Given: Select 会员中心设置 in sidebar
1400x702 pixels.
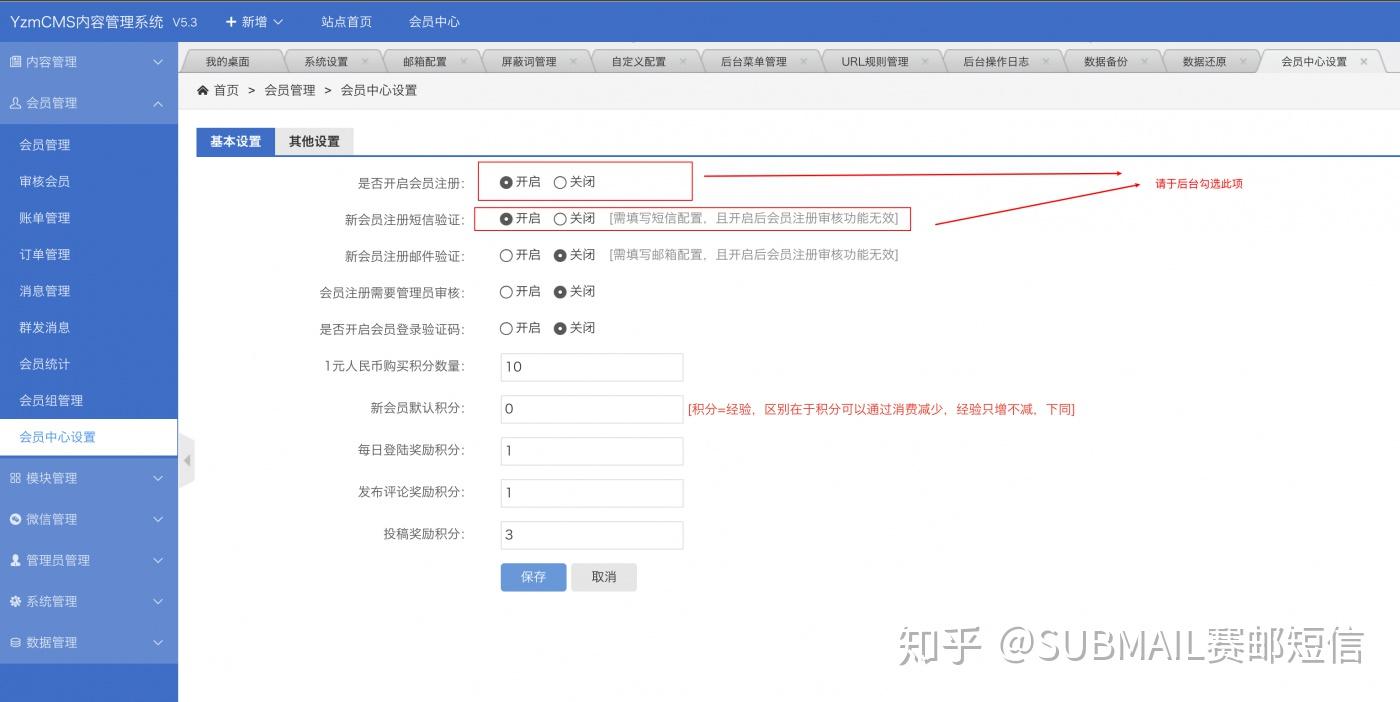Looking at the screenshot, I should [x=89, y=437].
